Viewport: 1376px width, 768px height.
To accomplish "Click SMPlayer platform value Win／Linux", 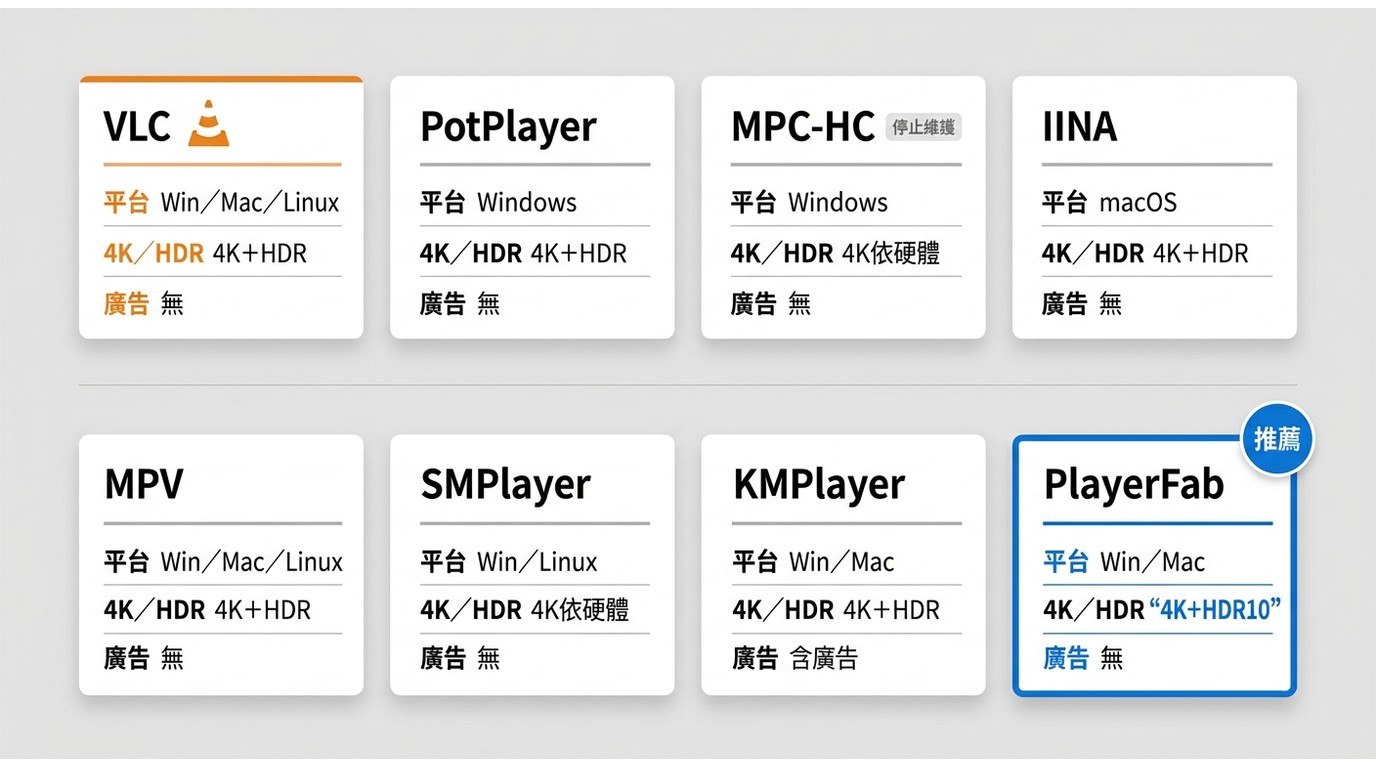I will [x=537, y=562].
